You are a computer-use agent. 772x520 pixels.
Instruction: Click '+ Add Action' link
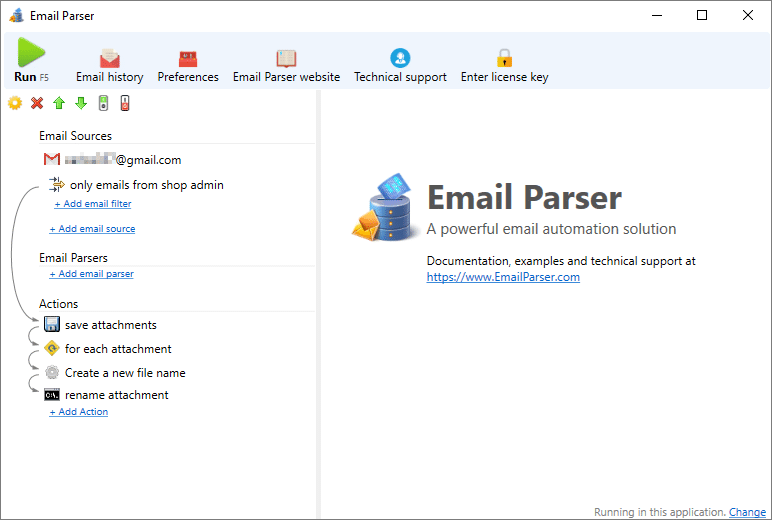click(x=78, y=412)
